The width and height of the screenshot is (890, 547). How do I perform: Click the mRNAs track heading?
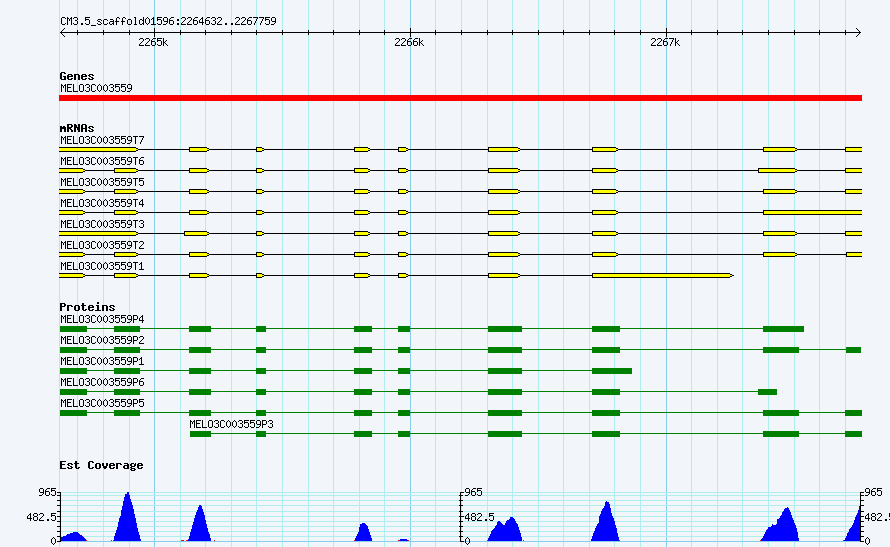click(77, 128)
